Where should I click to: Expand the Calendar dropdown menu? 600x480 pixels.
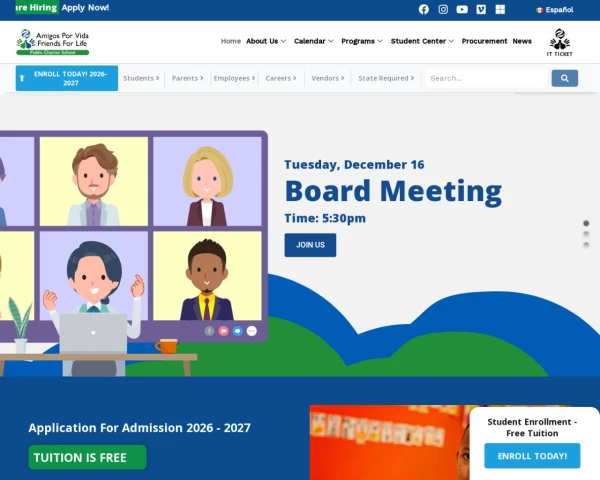click(x=314, y=41)
